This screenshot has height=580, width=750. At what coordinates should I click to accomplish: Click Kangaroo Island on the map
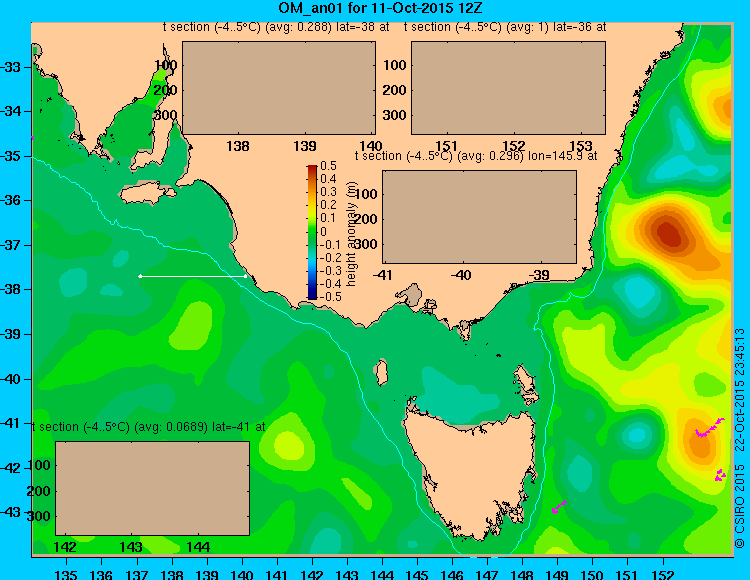[148, 193]
